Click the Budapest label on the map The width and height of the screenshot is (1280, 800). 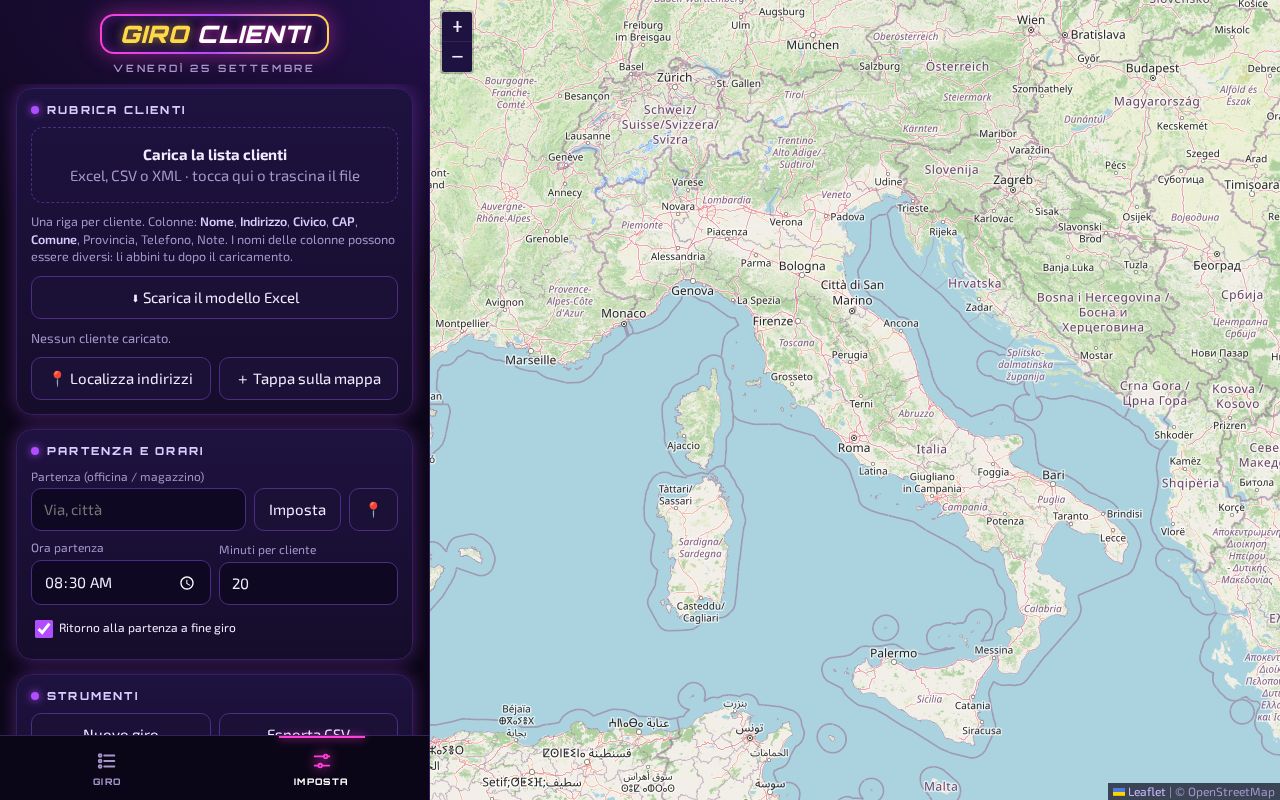[1152, 68]
